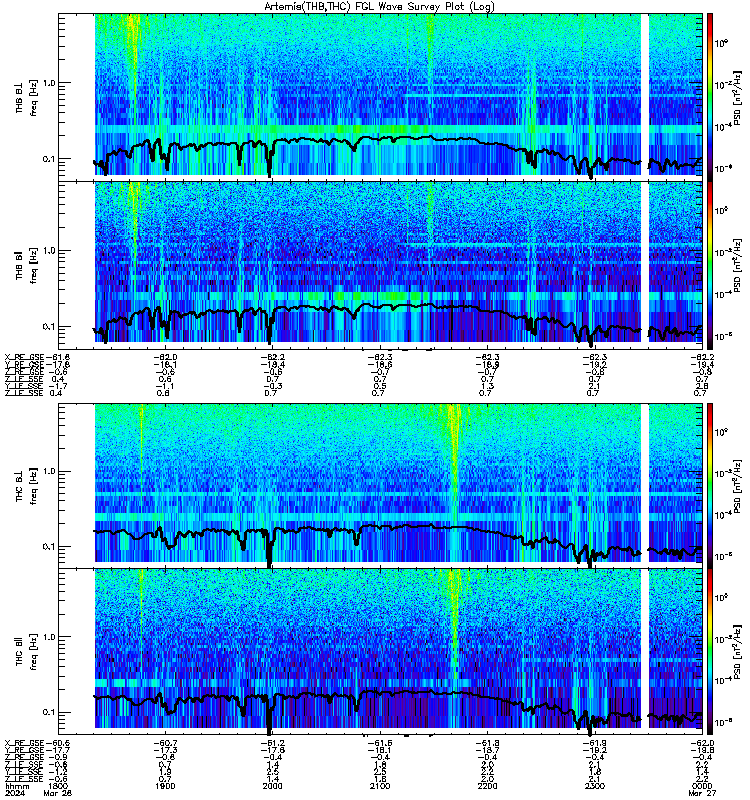
Task: Click the -61.6 X_RE_GSE value under THC panels
Action: [x=381, y=743]
